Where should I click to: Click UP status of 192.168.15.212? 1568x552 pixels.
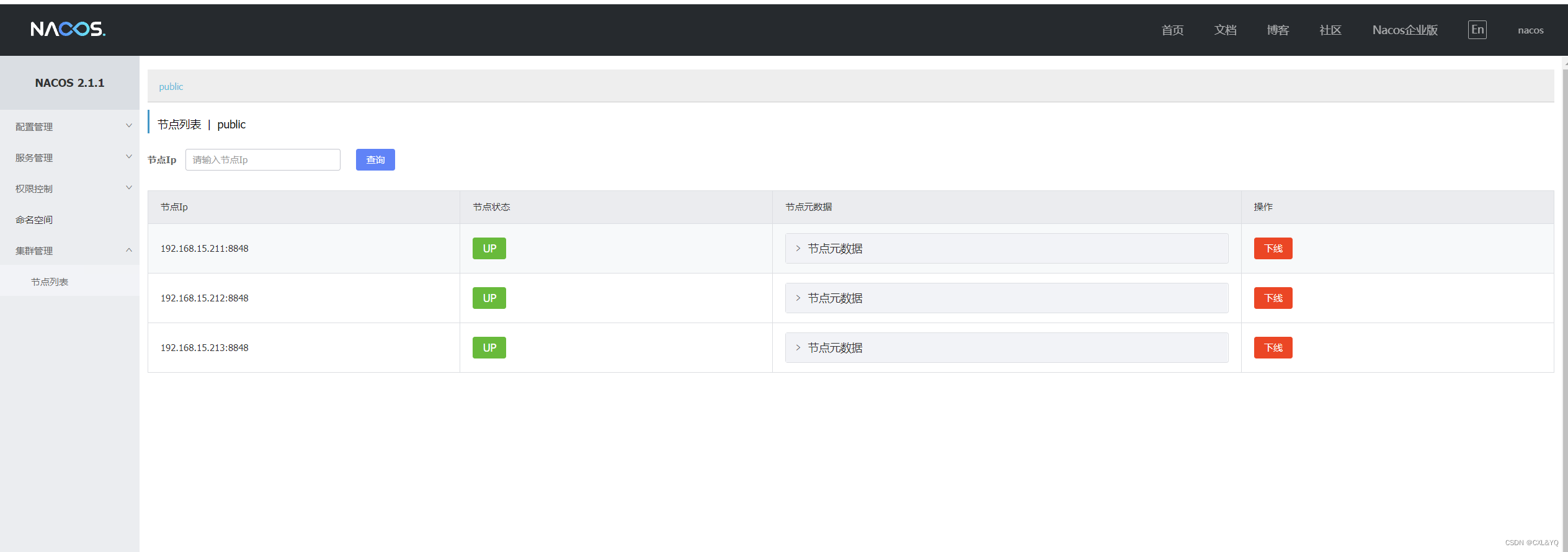pos(489,298)
